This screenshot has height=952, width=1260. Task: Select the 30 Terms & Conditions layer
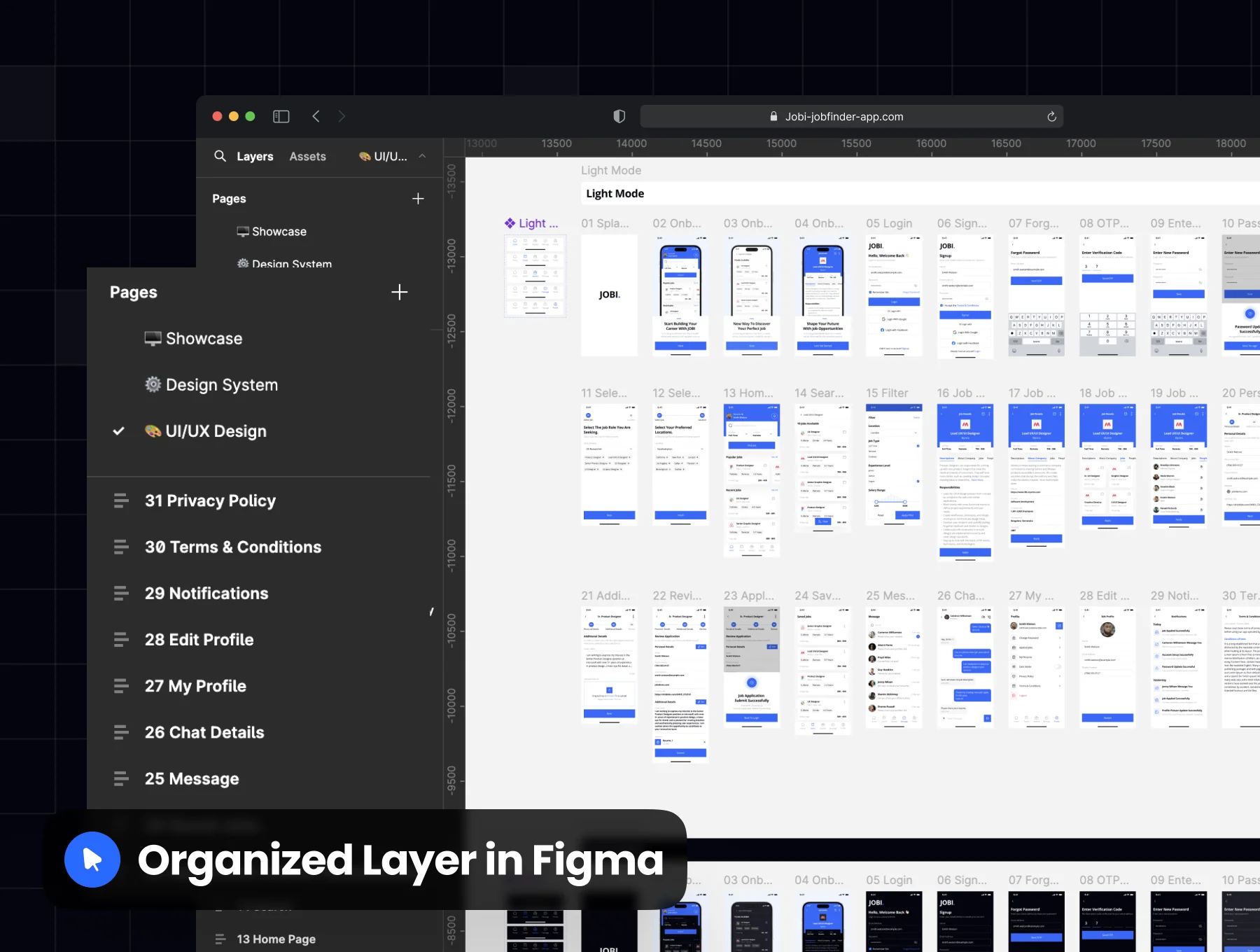tap(233, 547)
